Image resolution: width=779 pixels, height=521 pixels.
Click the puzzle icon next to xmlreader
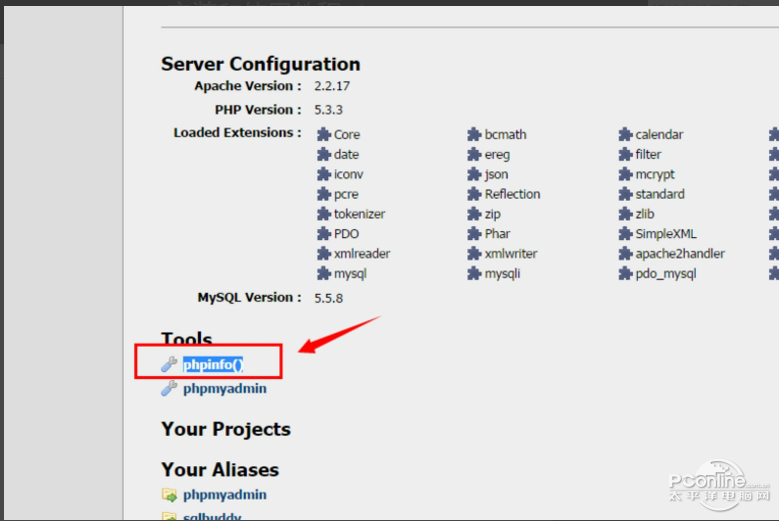point(324,253)
